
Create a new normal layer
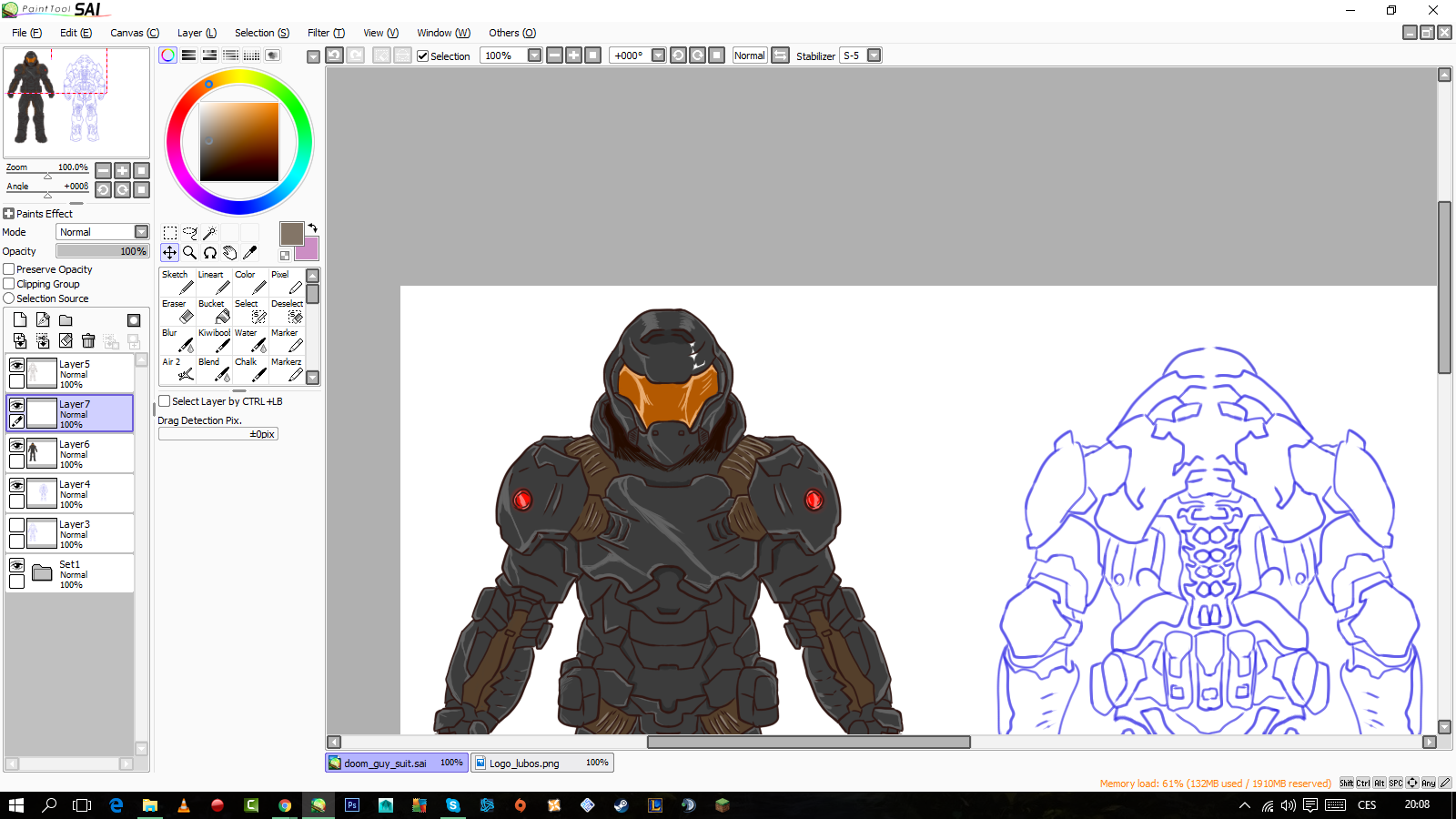pyautogui.click(x=20, y=320)
